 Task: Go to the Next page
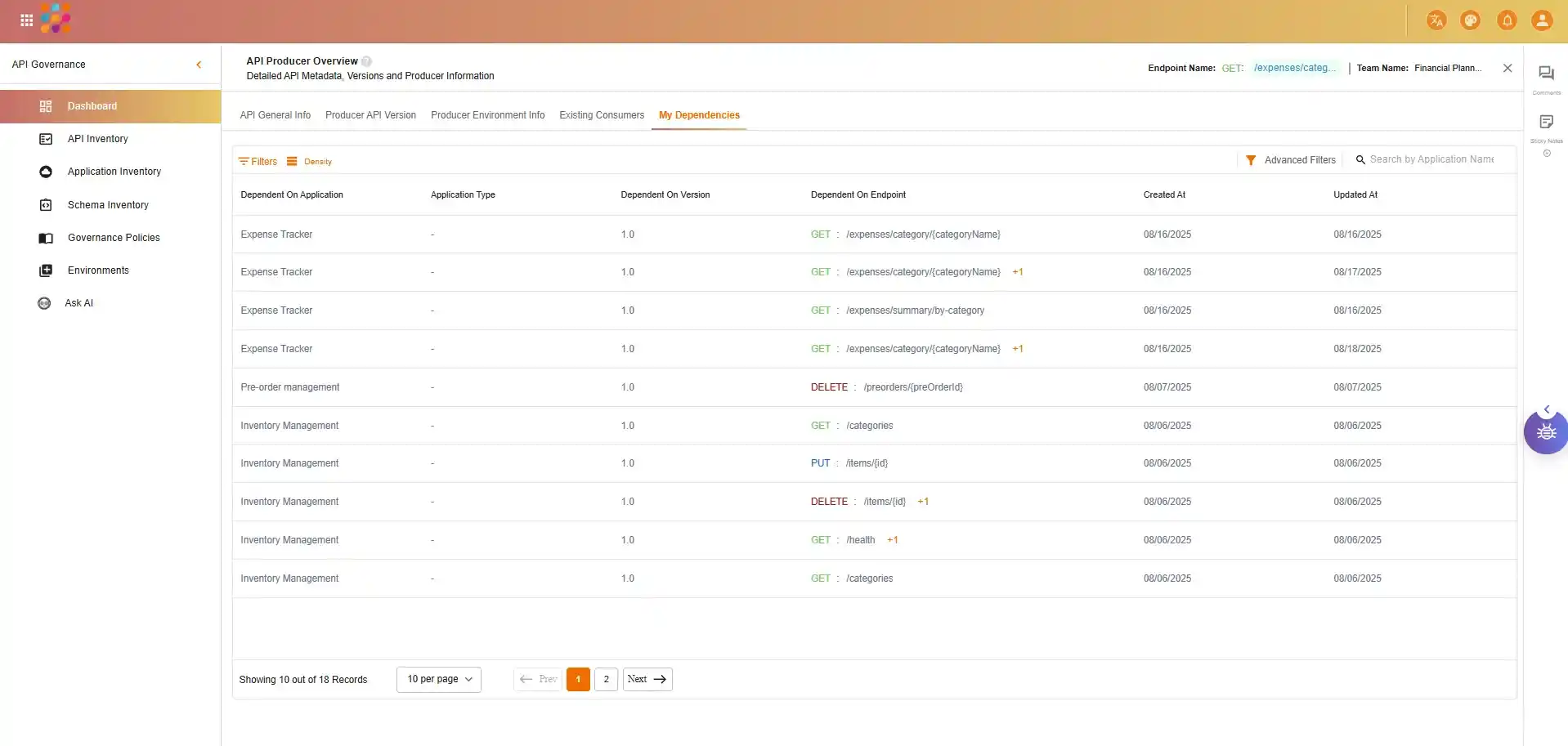[x=647, y=679]
